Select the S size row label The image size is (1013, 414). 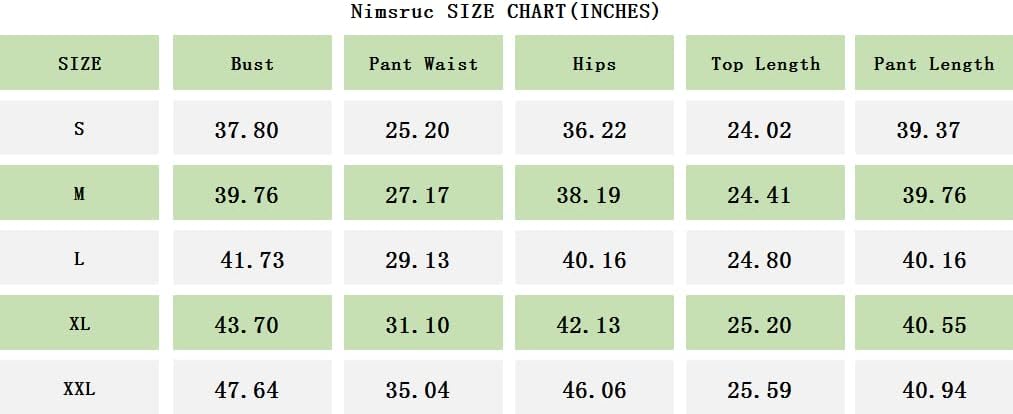pos(79,129)
